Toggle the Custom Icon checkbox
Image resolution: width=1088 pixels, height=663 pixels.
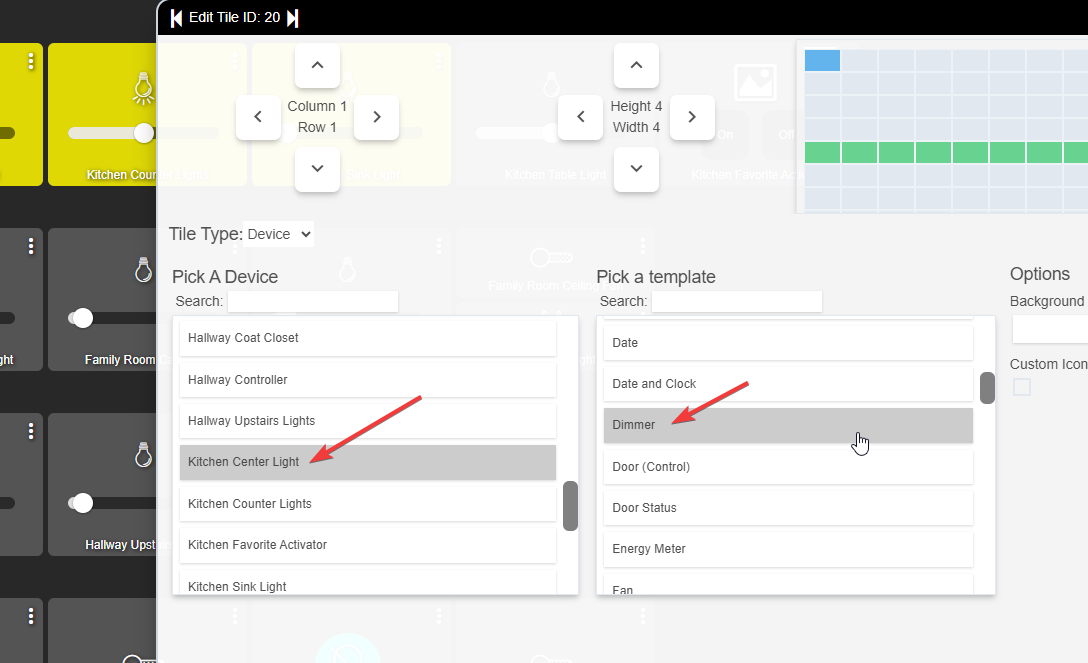pyautogui.click(x=1021, y=387)
